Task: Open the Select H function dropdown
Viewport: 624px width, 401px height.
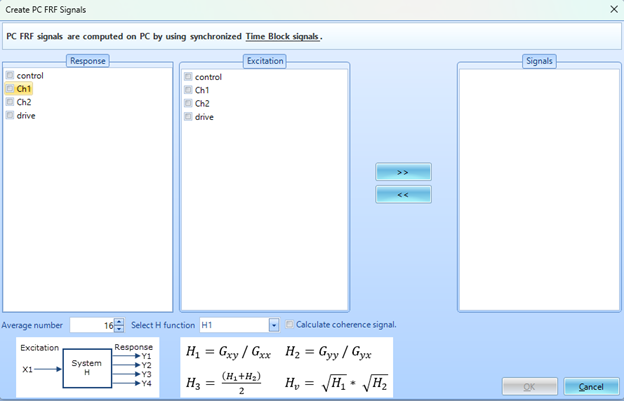Action: point(273,325)
